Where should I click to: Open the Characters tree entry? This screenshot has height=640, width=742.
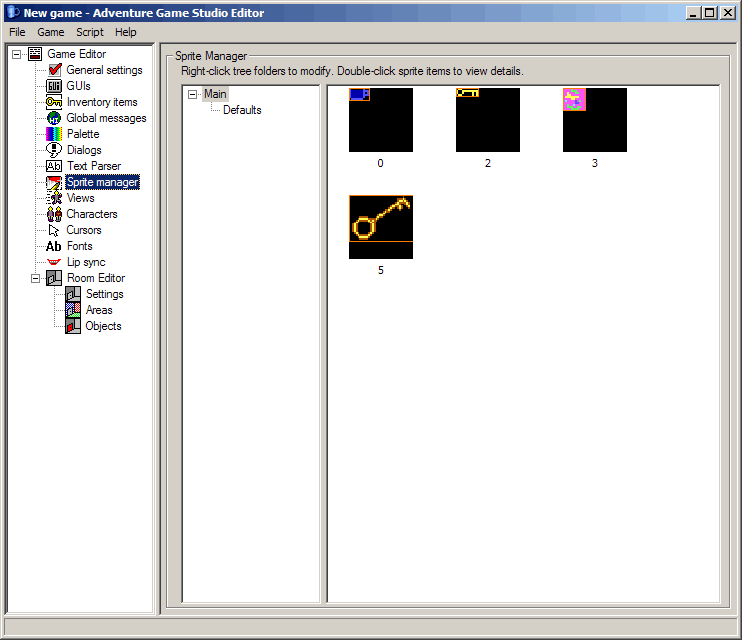92,214
